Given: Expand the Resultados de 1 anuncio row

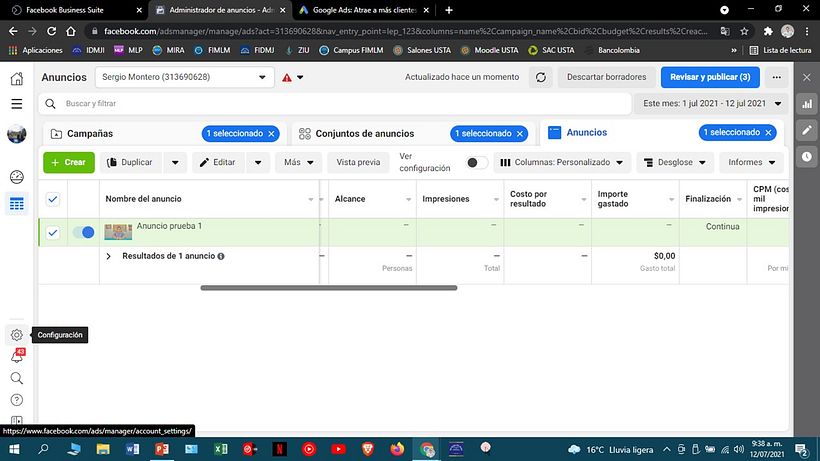Looking at the screenshot, I should point(108,257).
